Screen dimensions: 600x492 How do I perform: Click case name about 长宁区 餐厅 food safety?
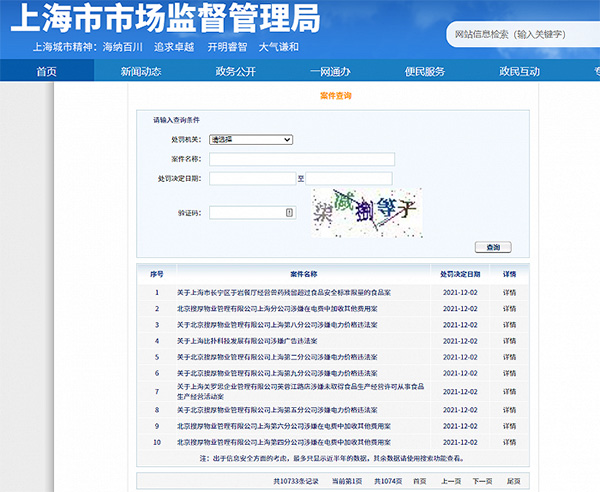point(284,293)
